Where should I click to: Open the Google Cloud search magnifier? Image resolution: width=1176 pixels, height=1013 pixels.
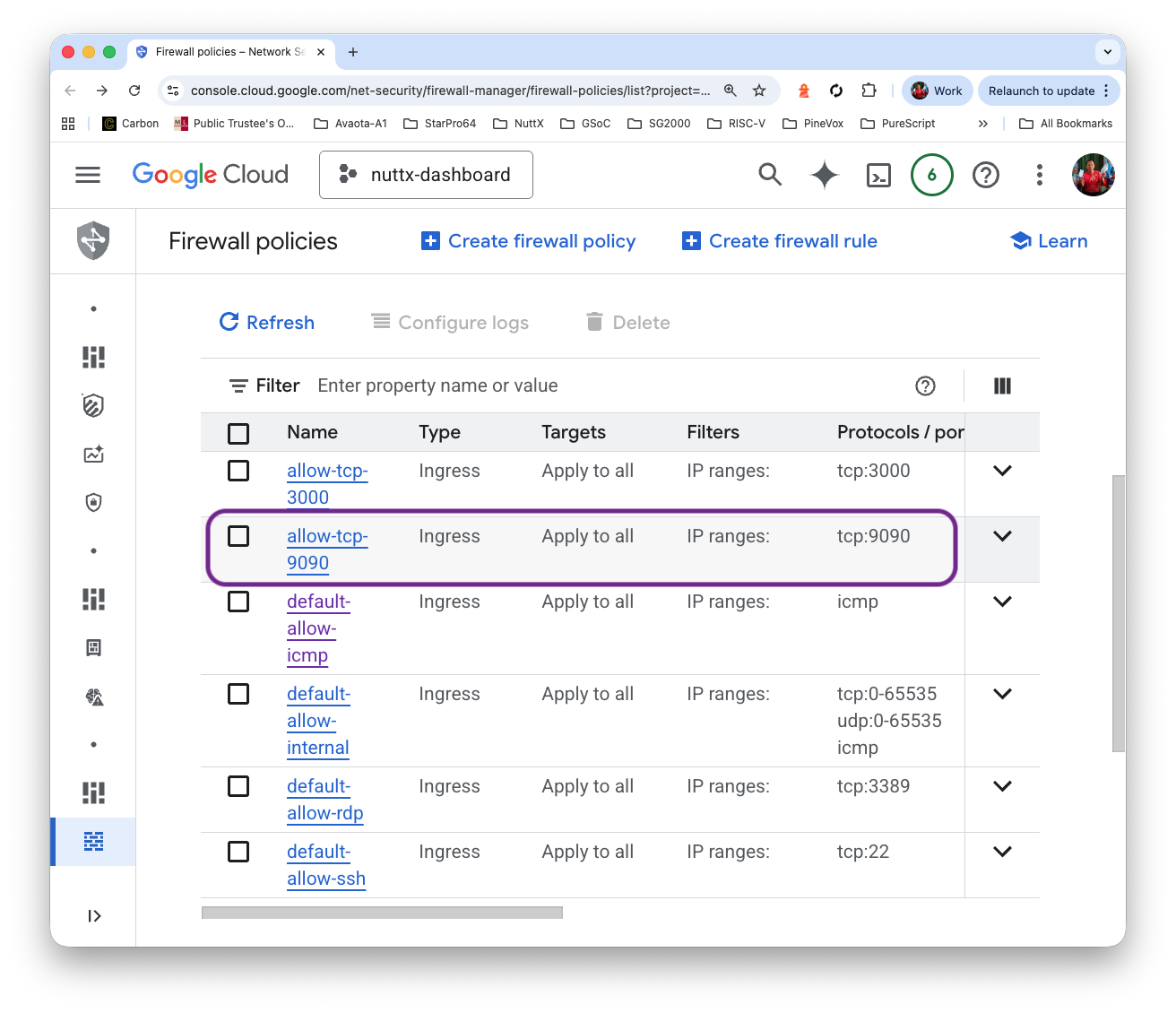click(770, 175)
